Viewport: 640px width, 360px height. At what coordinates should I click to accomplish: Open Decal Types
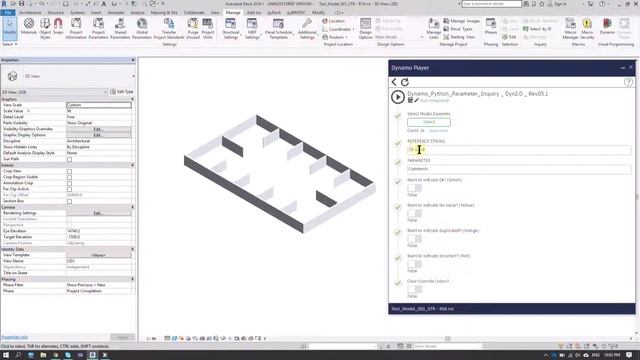[x=458, y=29]
